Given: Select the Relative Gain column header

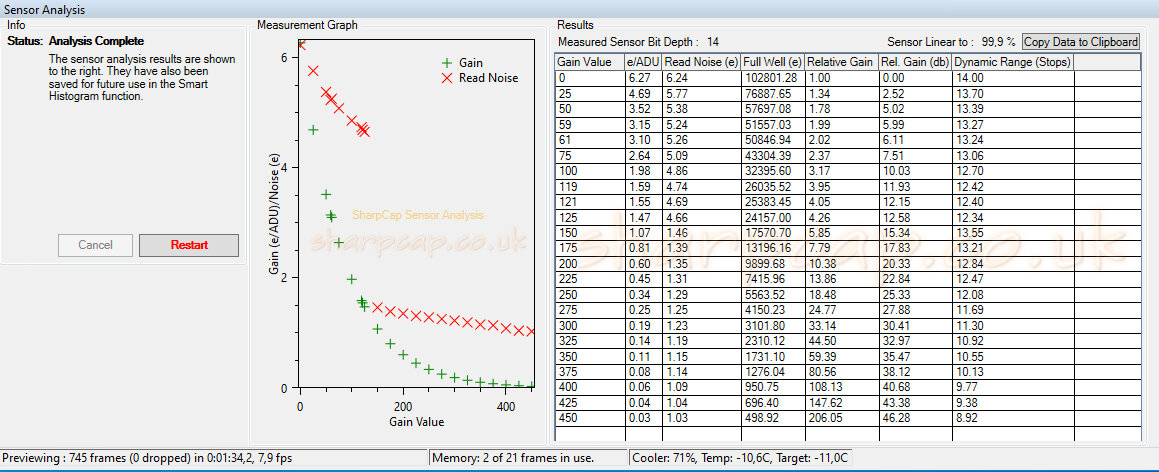Looking at the screenshot, I should pos(840,62).
